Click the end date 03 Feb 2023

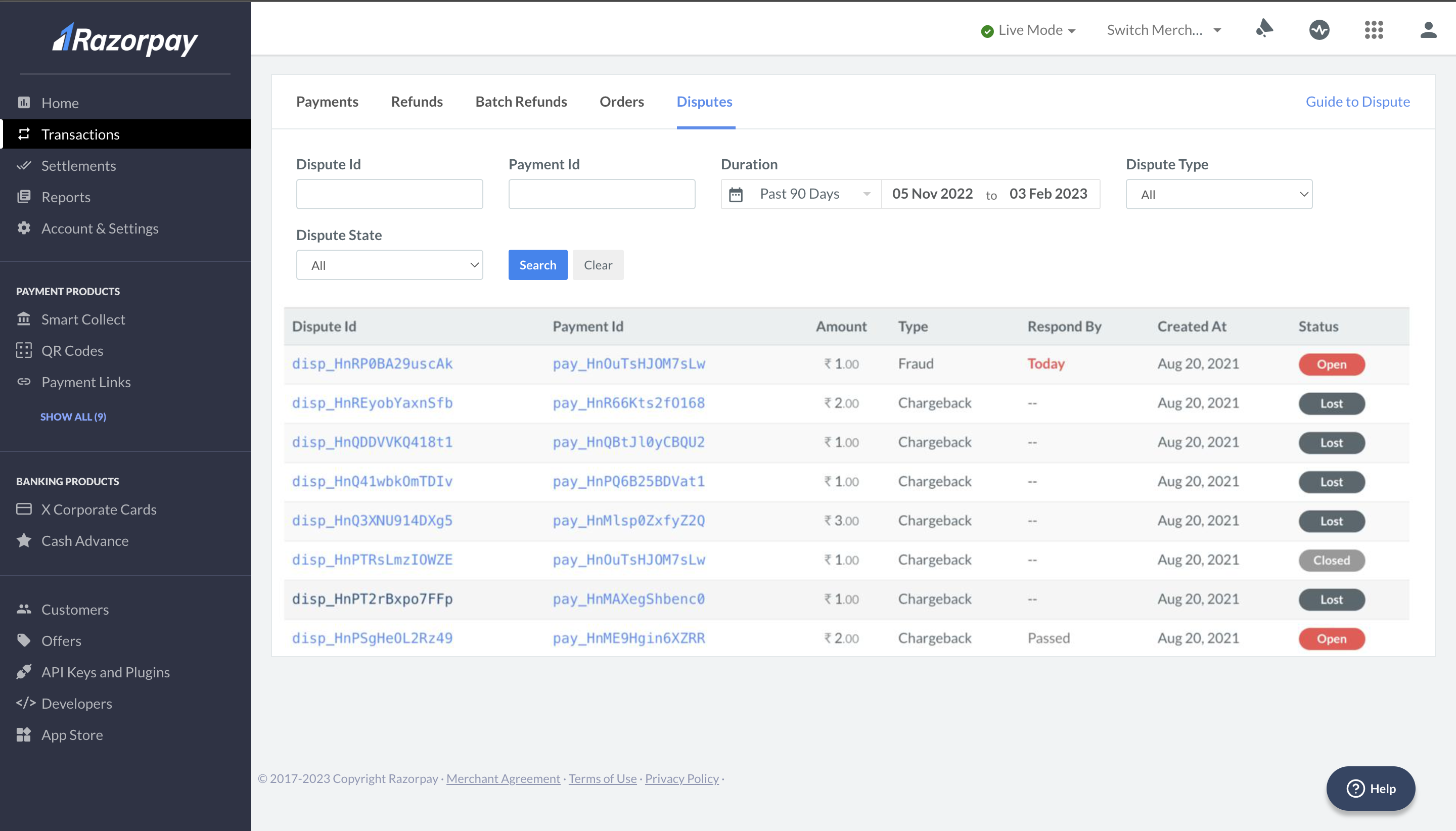point(1048,194)
